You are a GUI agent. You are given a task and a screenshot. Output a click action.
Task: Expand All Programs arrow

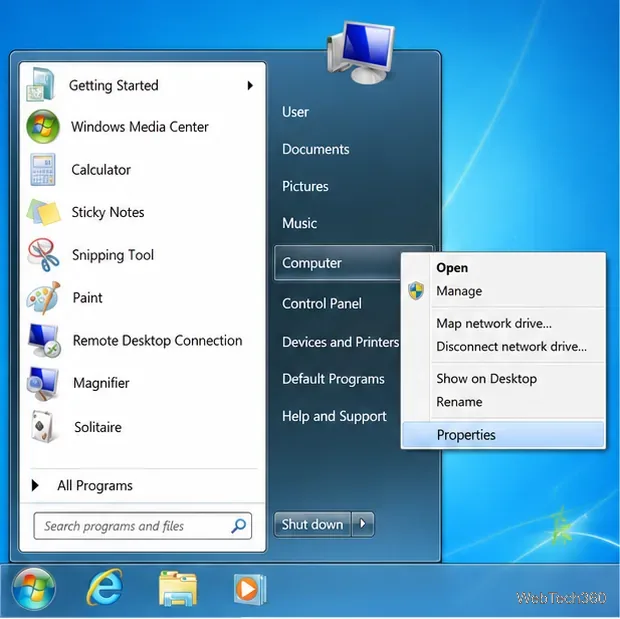click(35, 485)
